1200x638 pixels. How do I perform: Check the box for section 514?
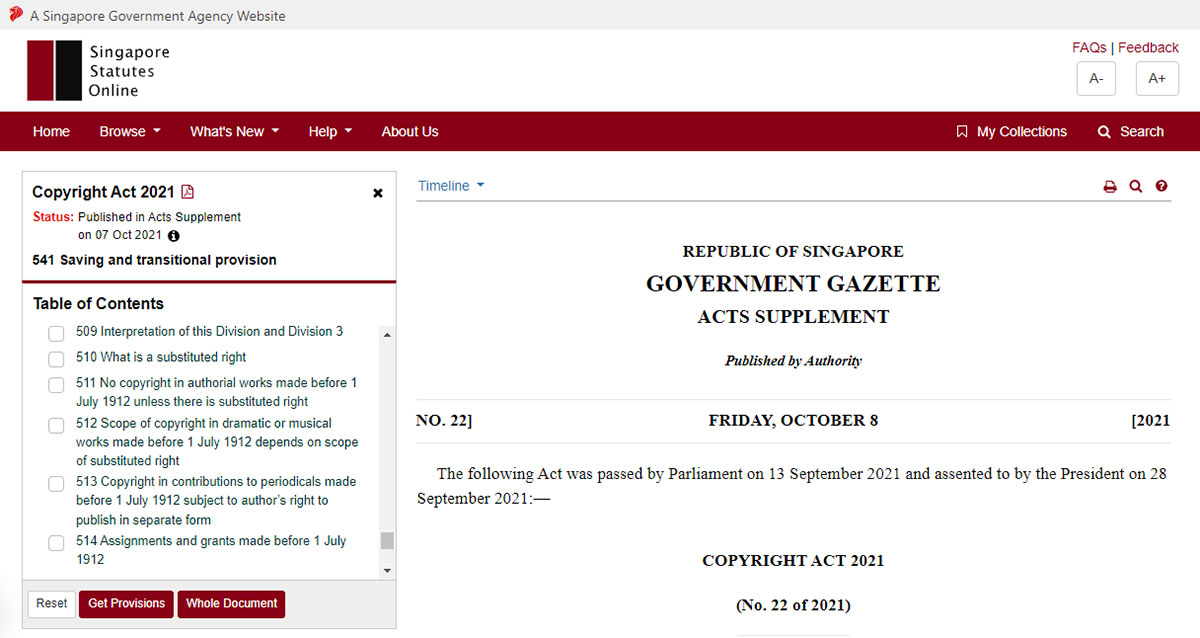57,543
